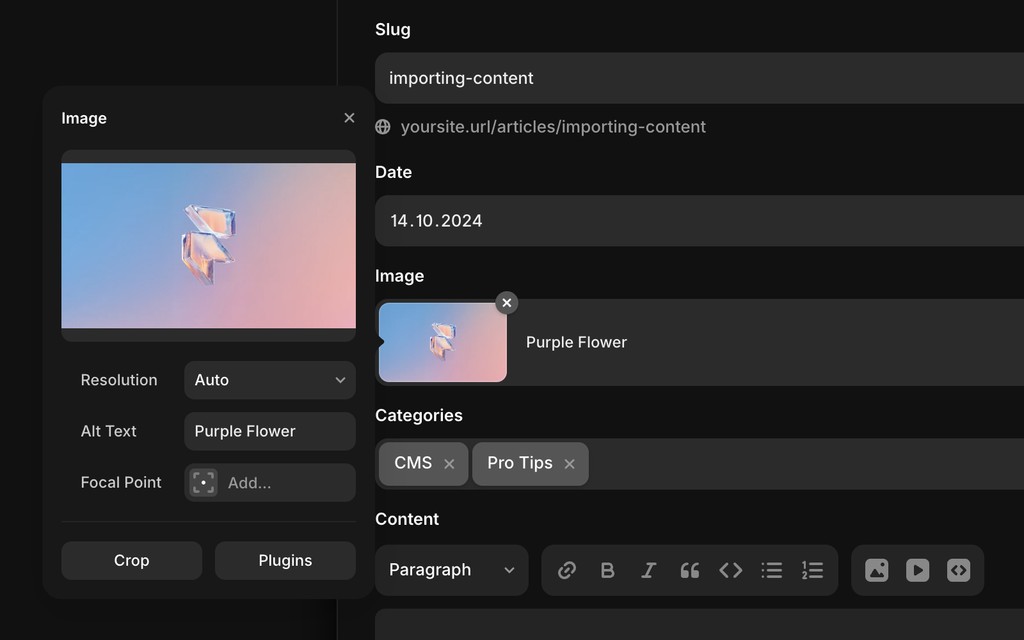Screen dimensions: 1024x640
Task: Toggle bold formatting in the content toolbar
Action: click(607, 569)
